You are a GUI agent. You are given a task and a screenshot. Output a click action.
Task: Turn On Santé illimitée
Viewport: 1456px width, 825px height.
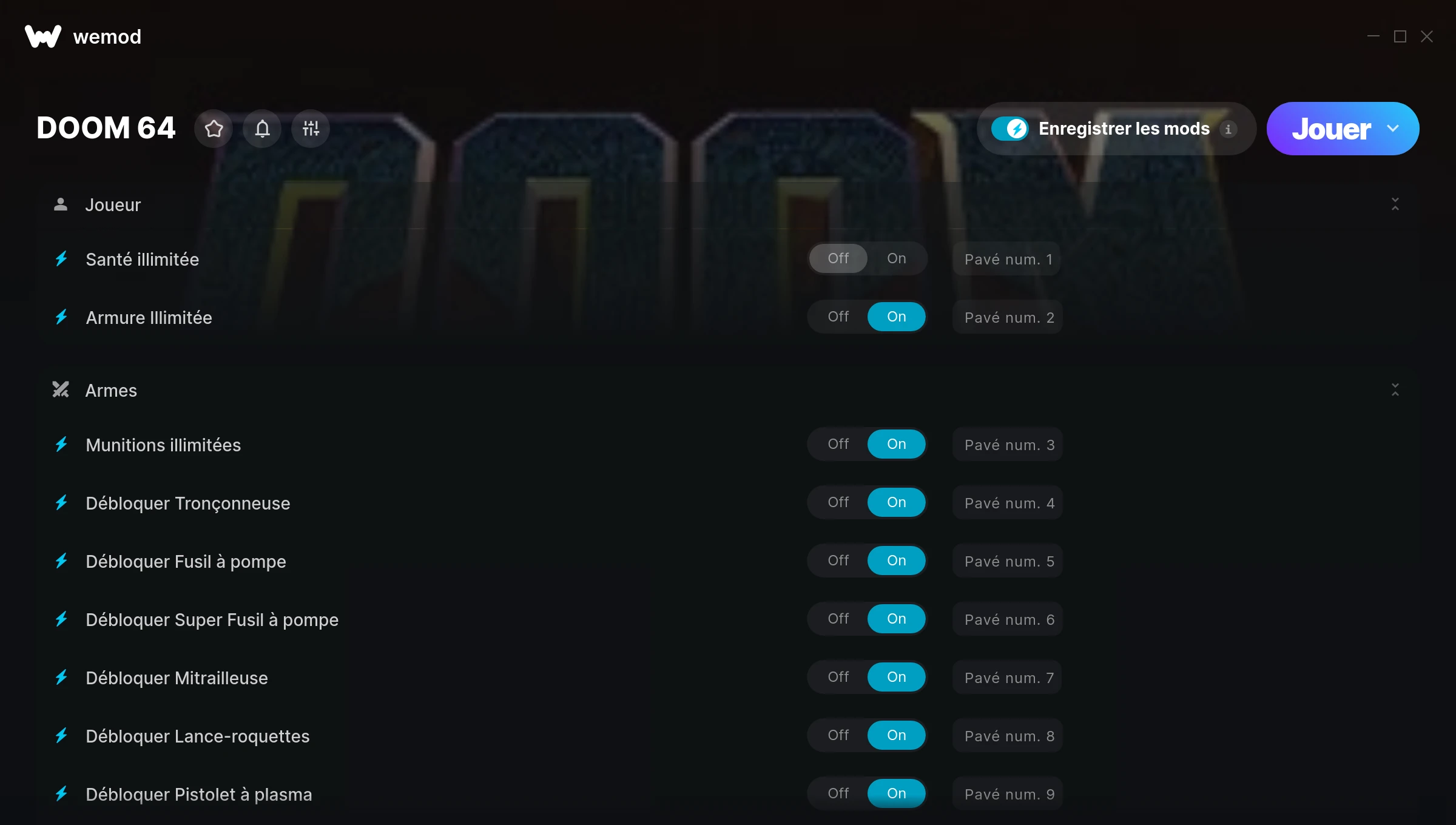click(x=896, y=258)
